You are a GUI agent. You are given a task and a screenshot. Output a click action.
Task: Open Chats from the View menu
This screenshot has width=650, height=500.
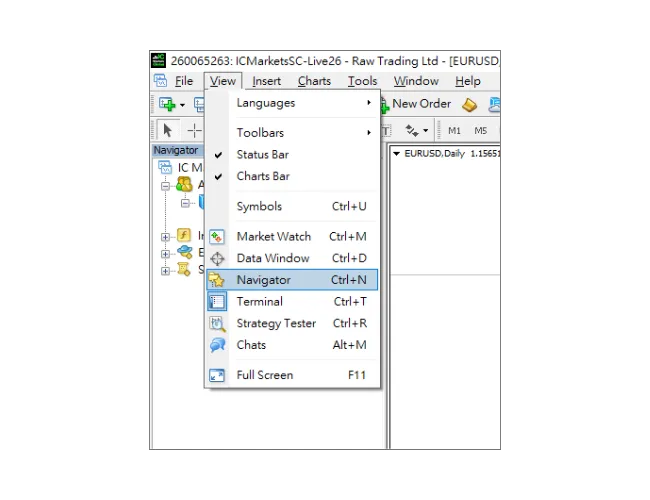251,345
